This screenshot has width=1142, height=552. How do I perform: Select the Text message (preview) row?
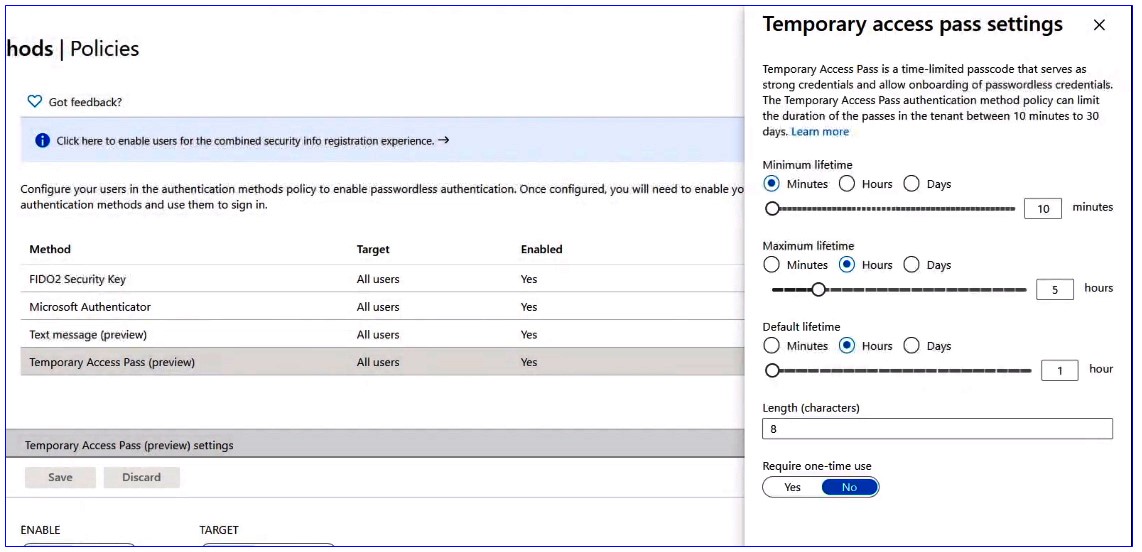coord(382,334)
